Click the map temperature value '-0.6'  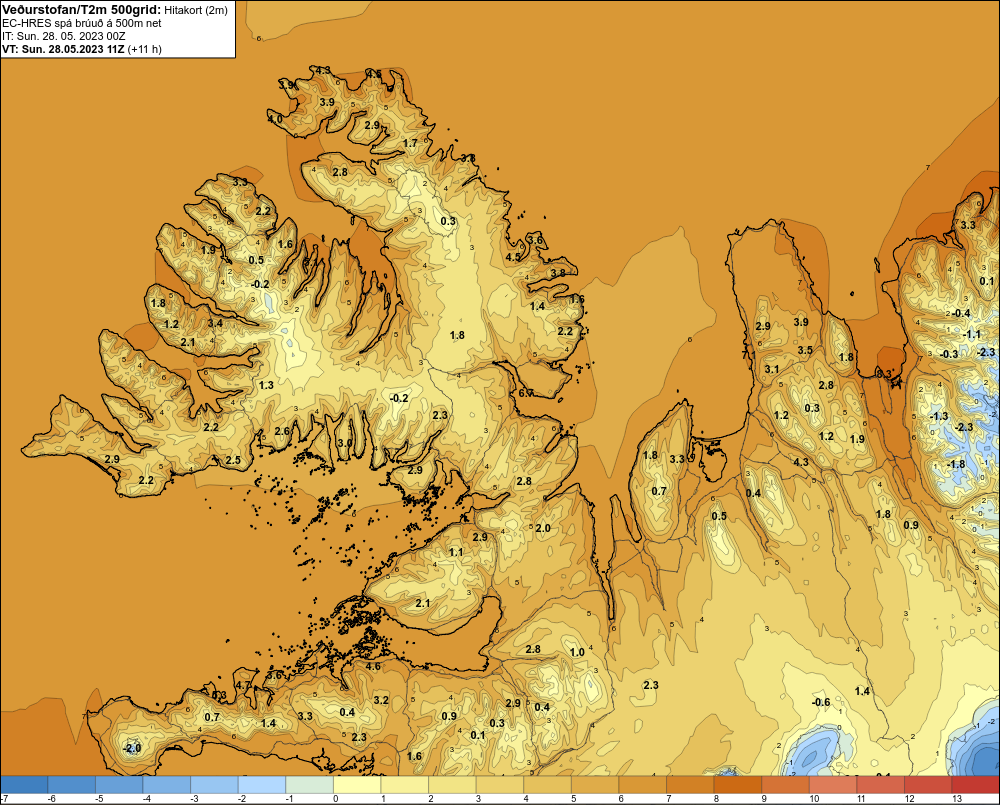tap(821, 702)
